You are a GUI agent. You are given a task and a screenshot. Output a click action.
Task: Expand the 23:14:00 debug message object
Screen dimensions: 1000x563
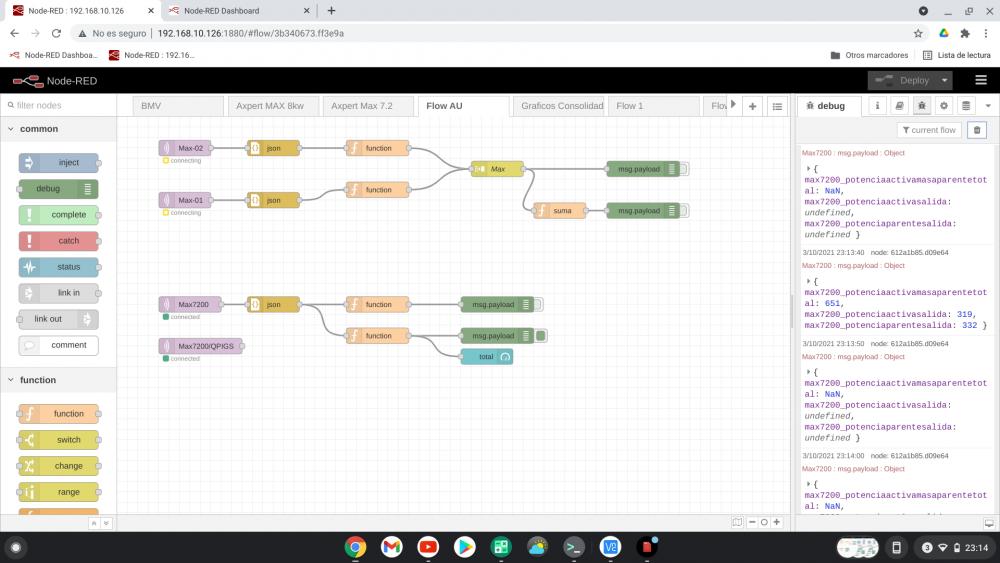pos(808,484)
